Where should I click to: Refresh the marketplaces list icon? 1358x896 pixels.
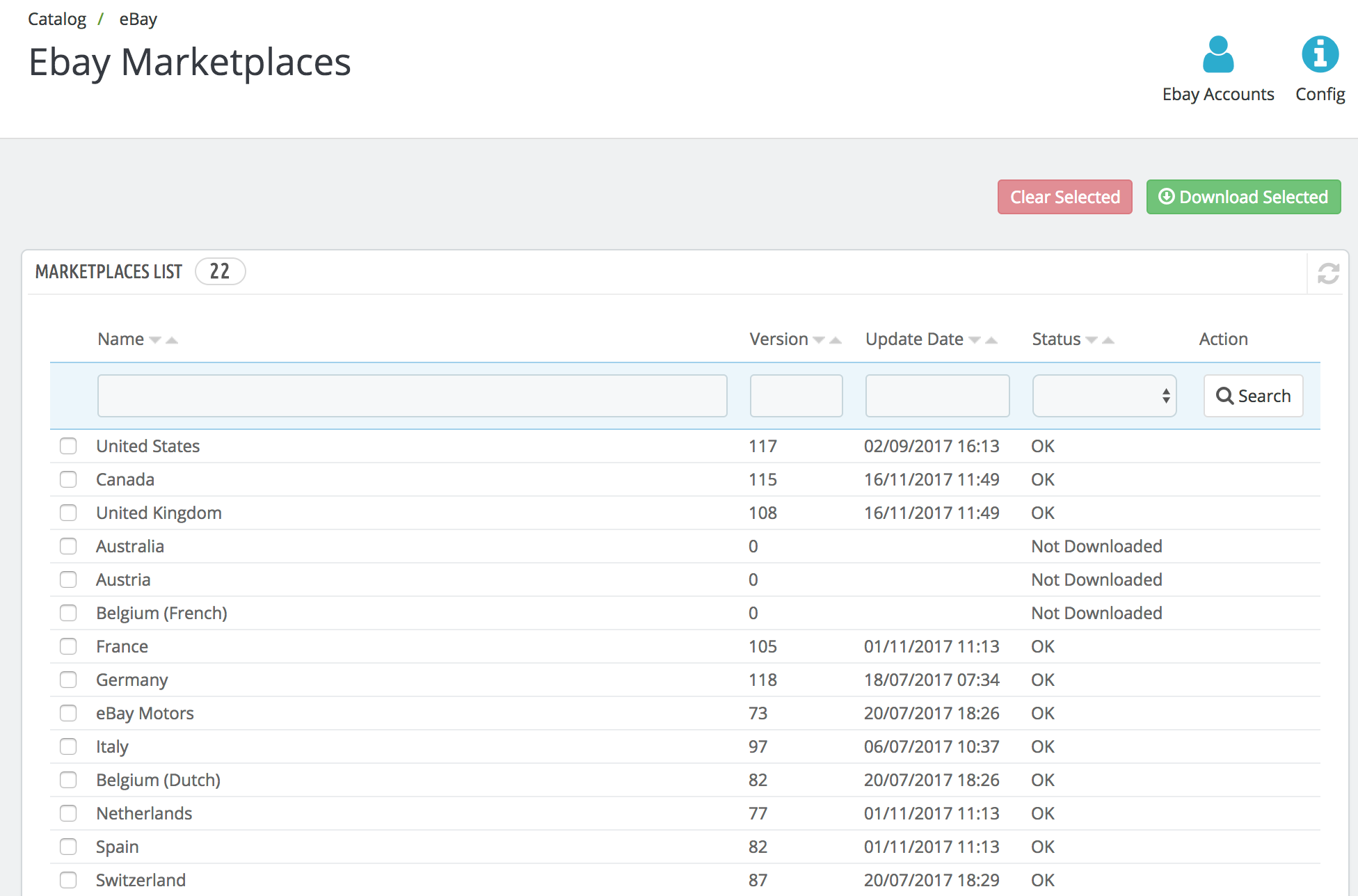click(1328, 273)
